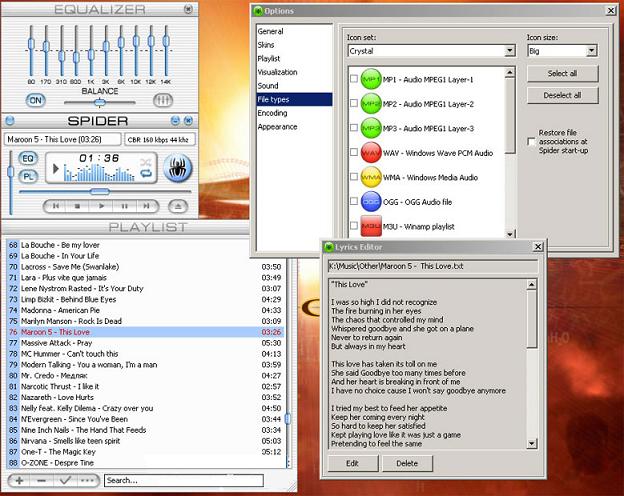The height and width of the screenshot is (496, 624).
Task: Check the OGG file association box
Action: [x=353, y=201]
